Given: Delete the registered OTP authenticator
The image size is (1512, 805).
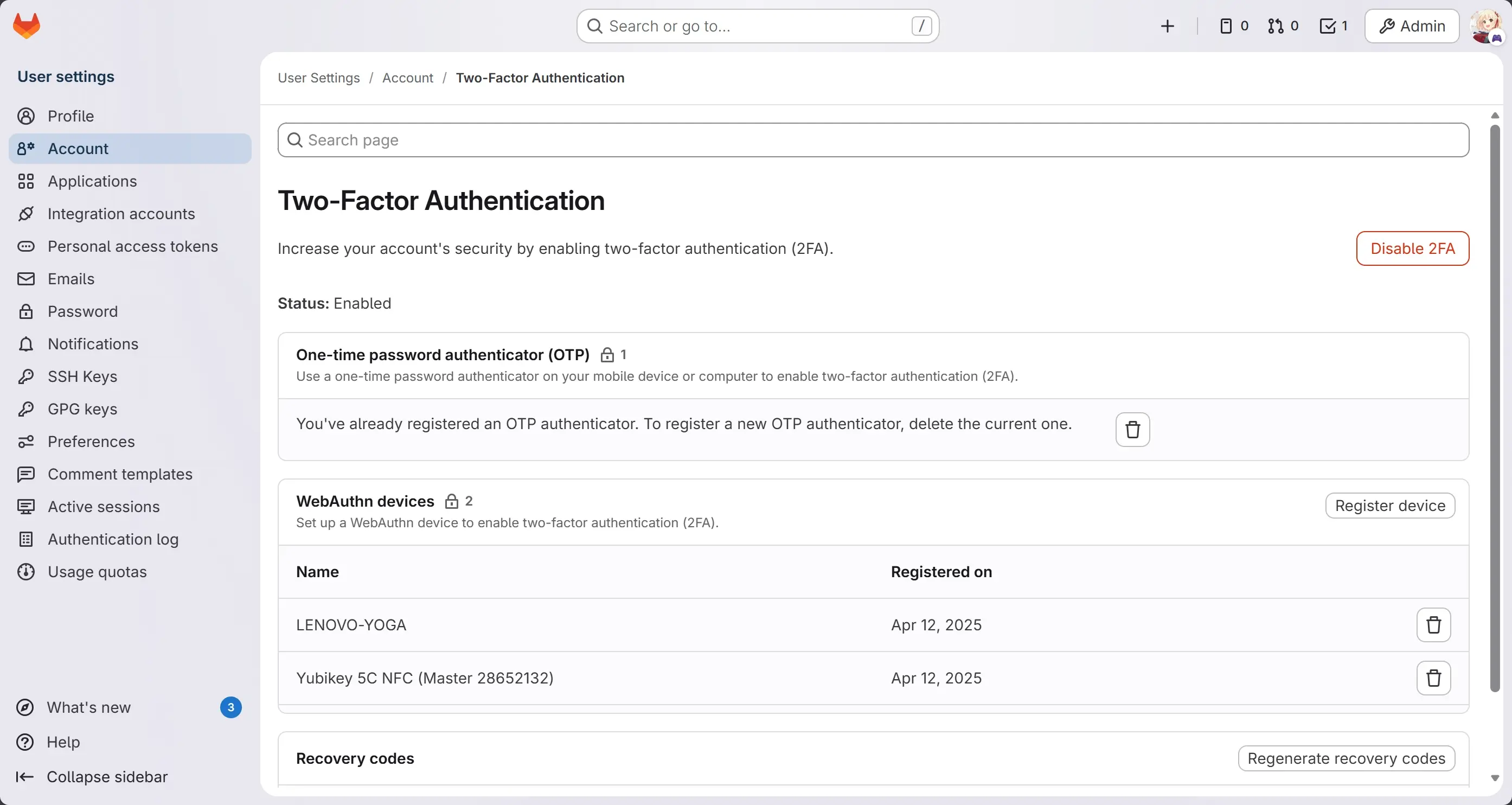Looking at the screenshot, I should click(1132, 430).
